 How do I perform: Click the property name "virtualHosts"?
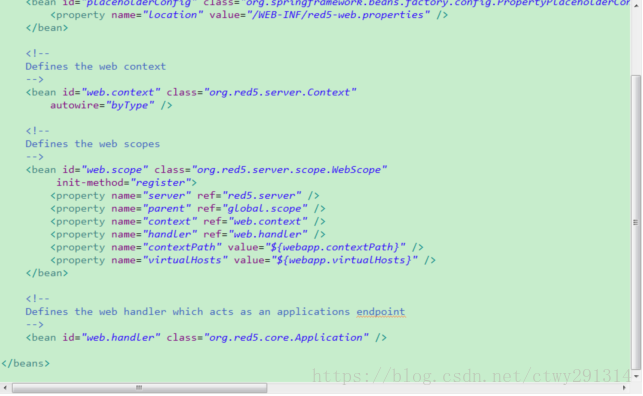tap(185, 260)
